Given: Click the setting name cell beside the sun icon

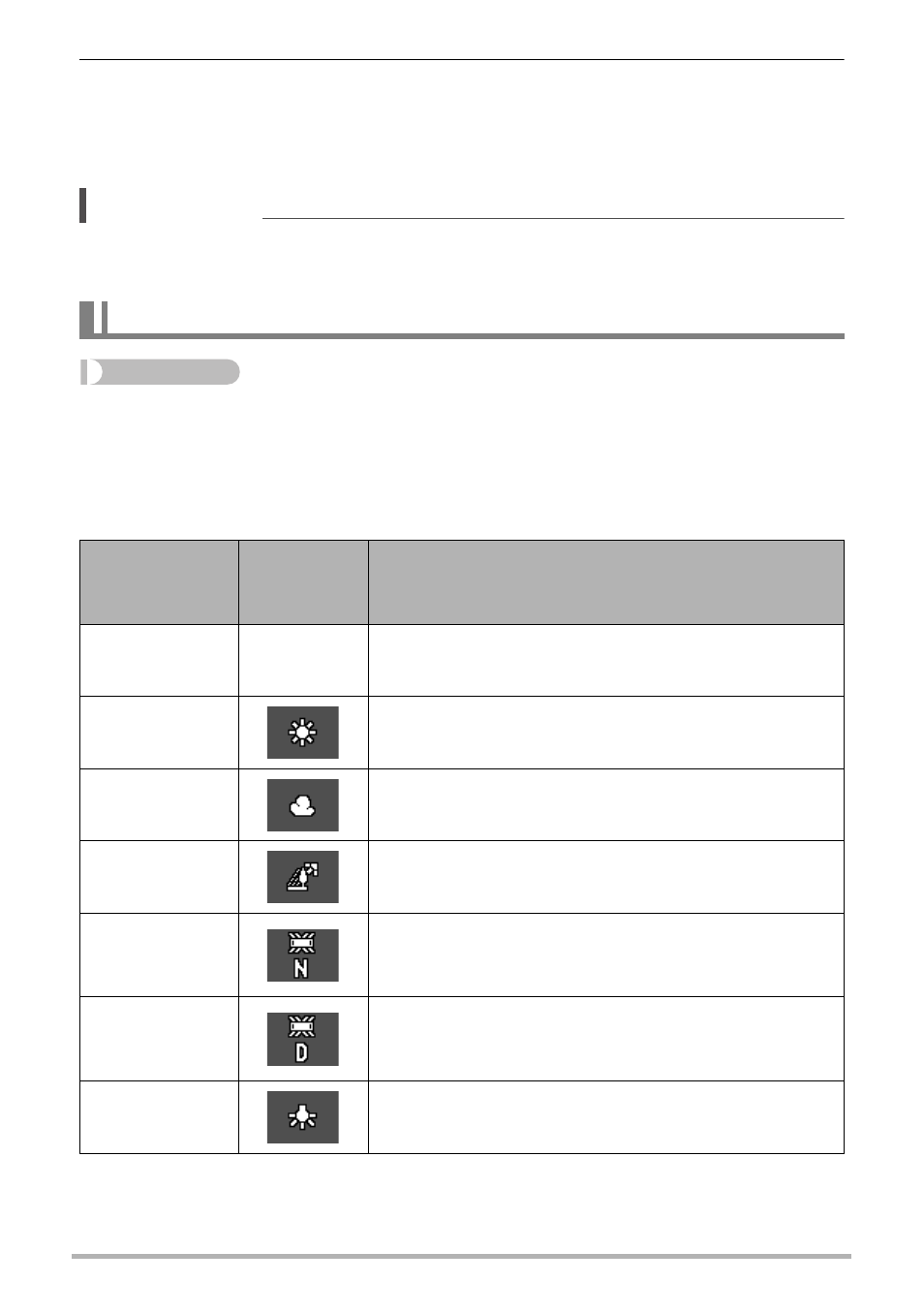Looking at the screenshot, I should coord(159,733).
